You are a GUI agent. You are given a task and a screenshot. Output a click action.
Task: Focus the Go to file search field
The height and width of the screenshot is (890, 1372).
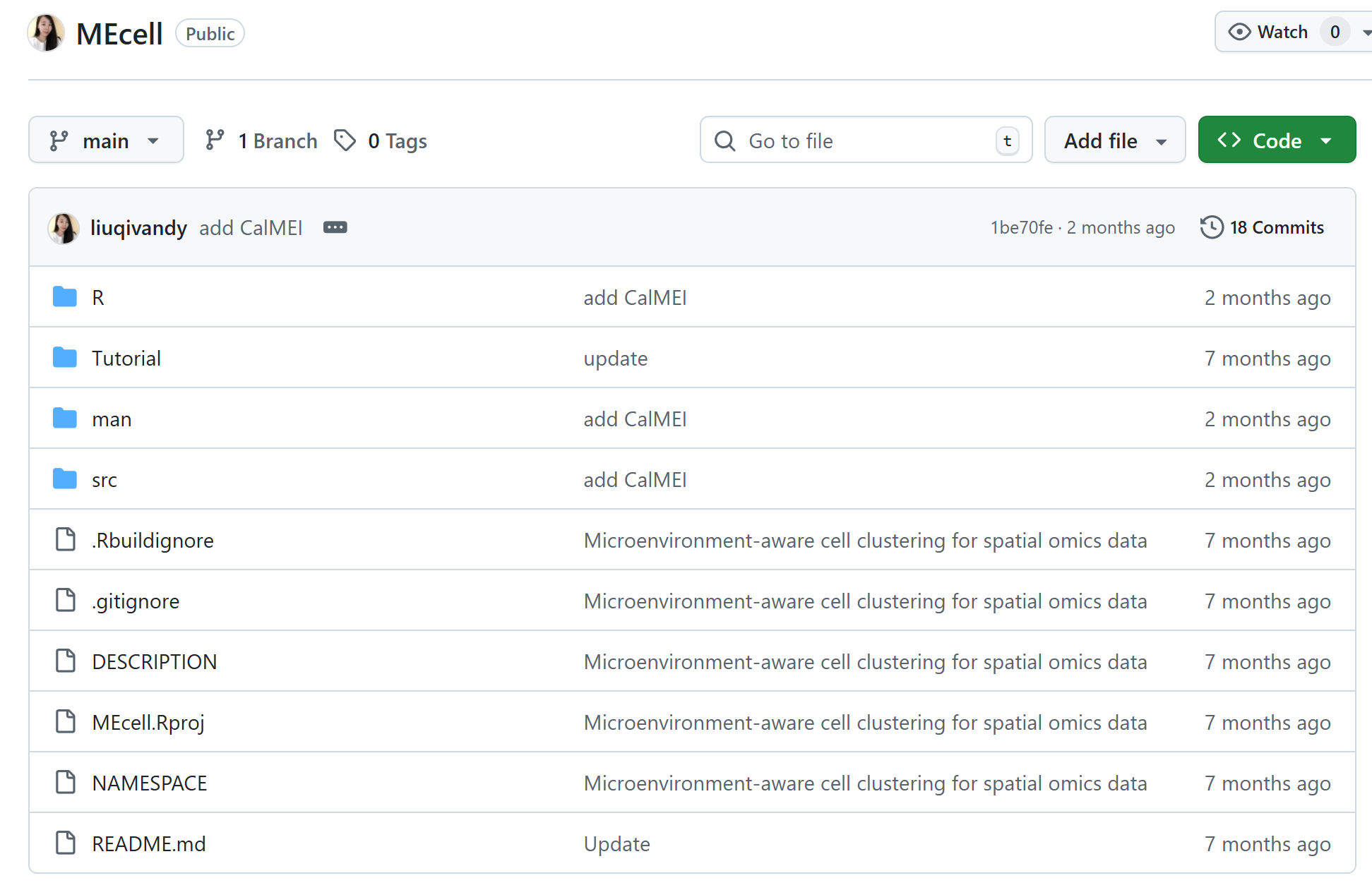pos(865,140)
